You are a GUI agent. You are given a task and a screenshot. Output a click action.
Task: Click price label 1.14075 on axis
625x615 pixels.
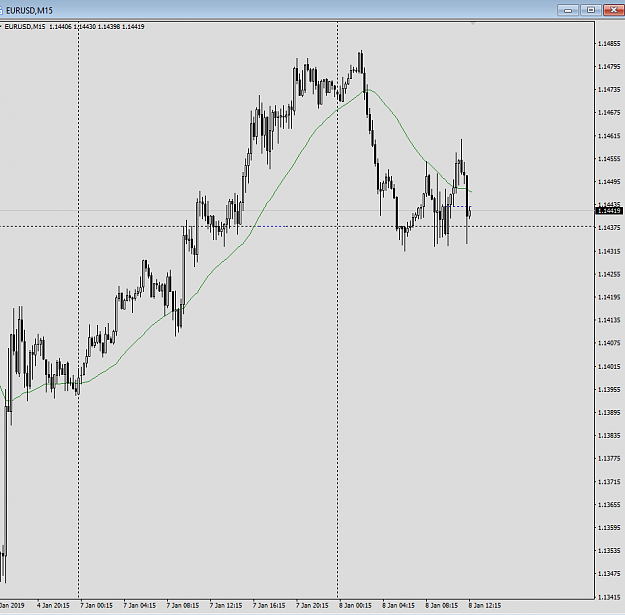point(609,343)
